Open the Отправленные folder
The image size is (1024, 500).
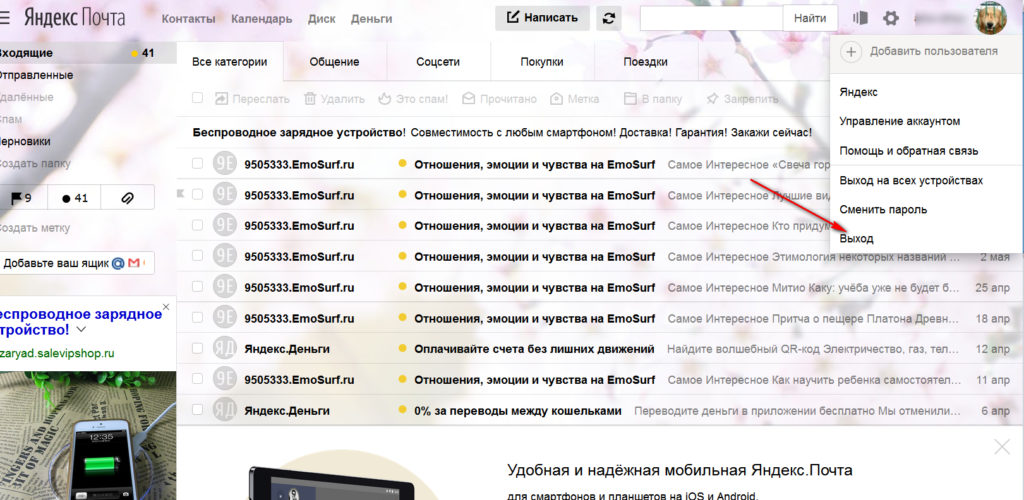pos(35,75)
